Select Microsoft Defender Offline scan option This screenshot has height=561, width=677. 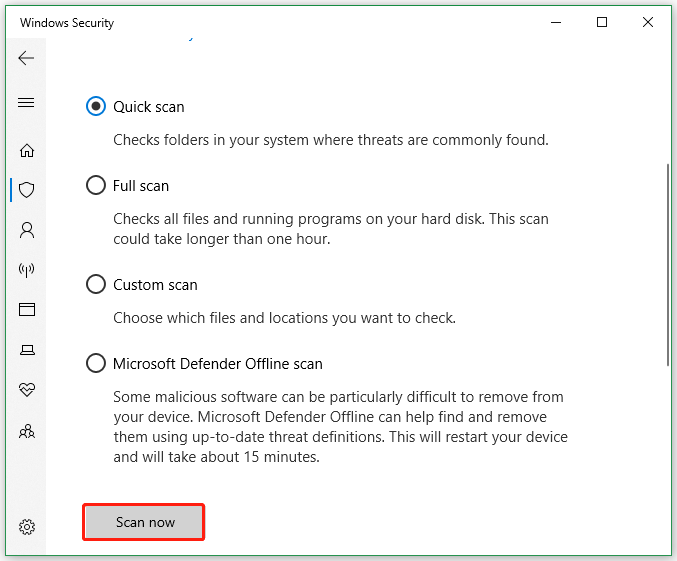[x=95, y=363]
